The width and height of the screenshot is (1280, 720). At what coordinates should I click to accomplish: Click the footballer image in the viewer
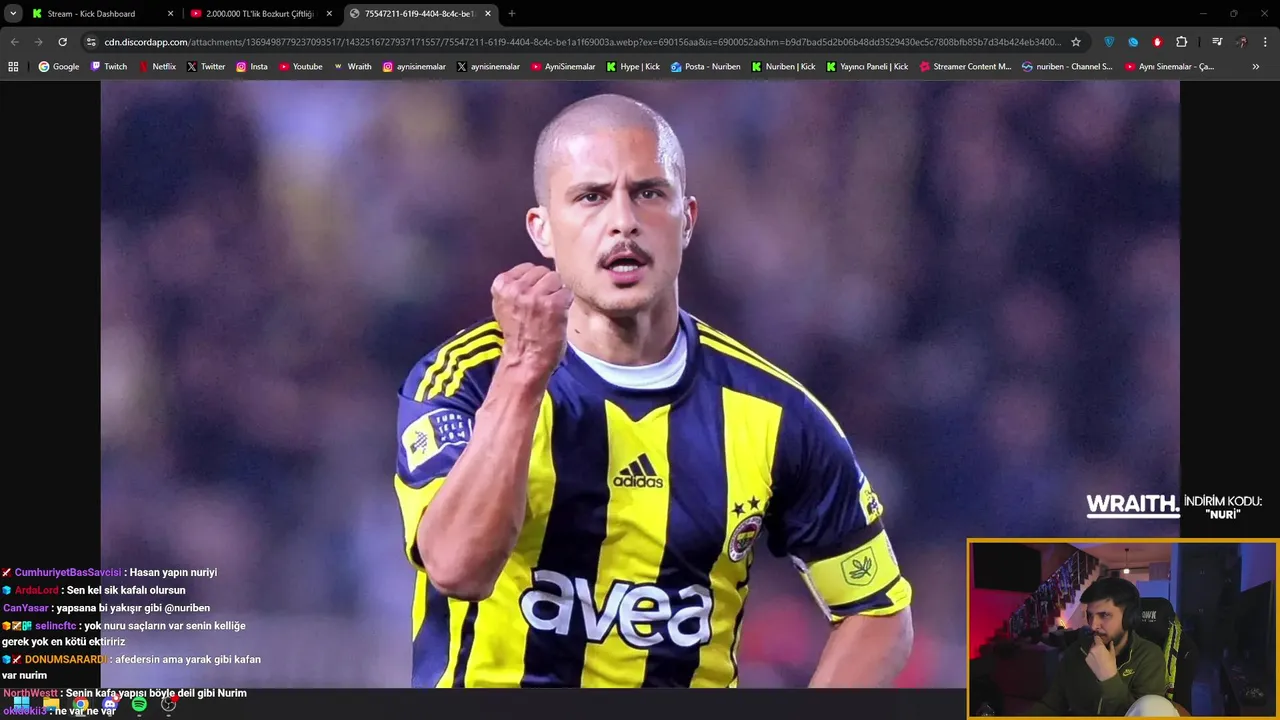click(x=640, y=384)
